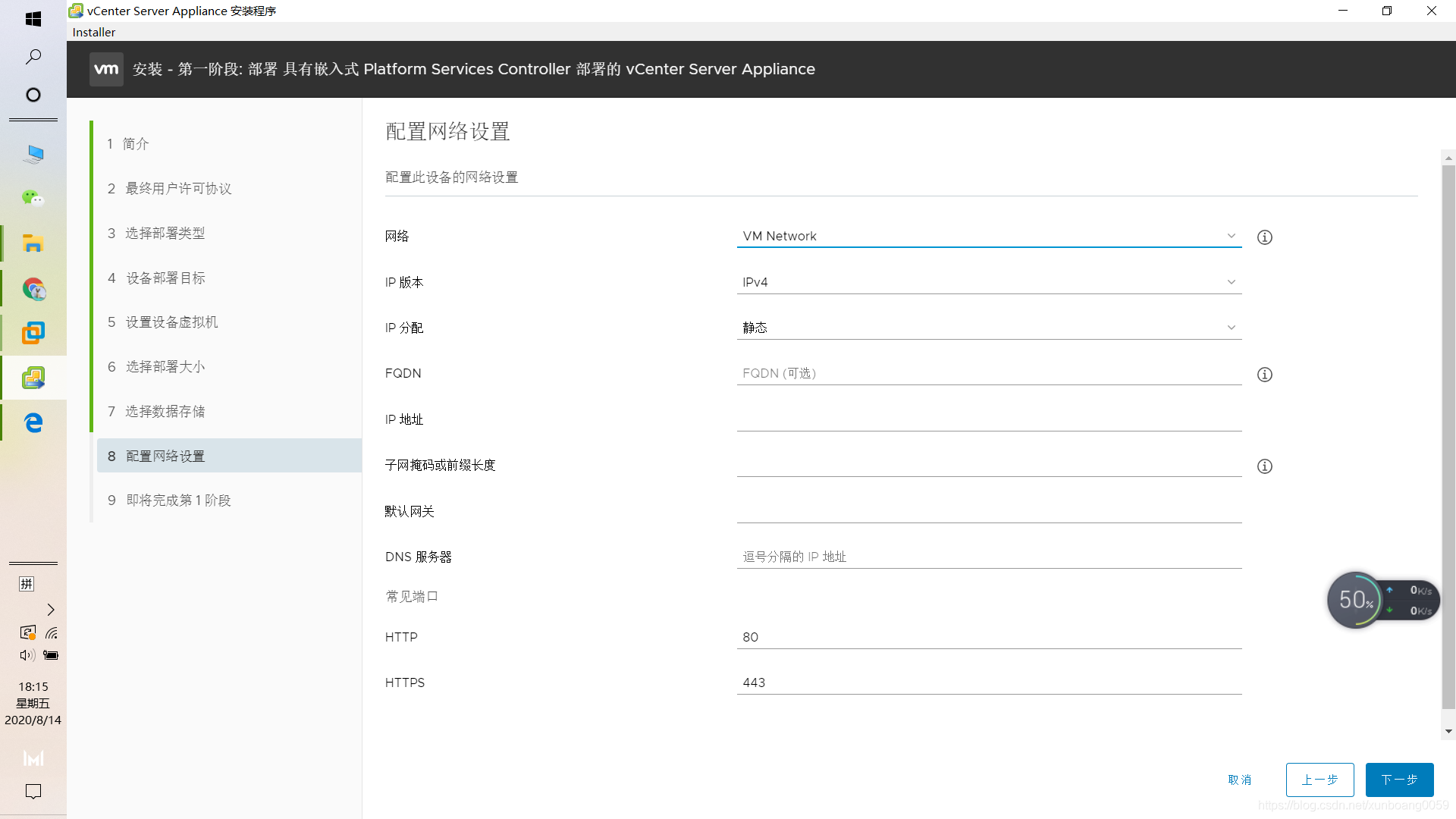The width and height of the screenshot is (1456, 819).
Task: Click the Next step button
Action: (x=1398, y=780)
